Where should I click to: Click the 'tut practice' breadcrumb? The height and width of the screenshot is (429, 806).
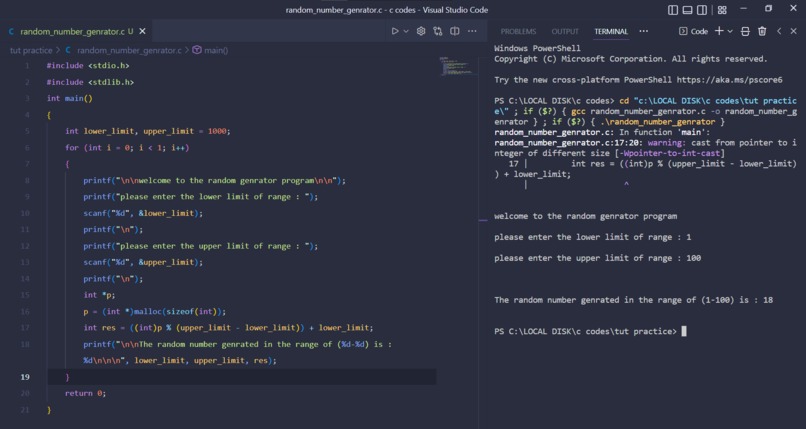pos(31,50)
